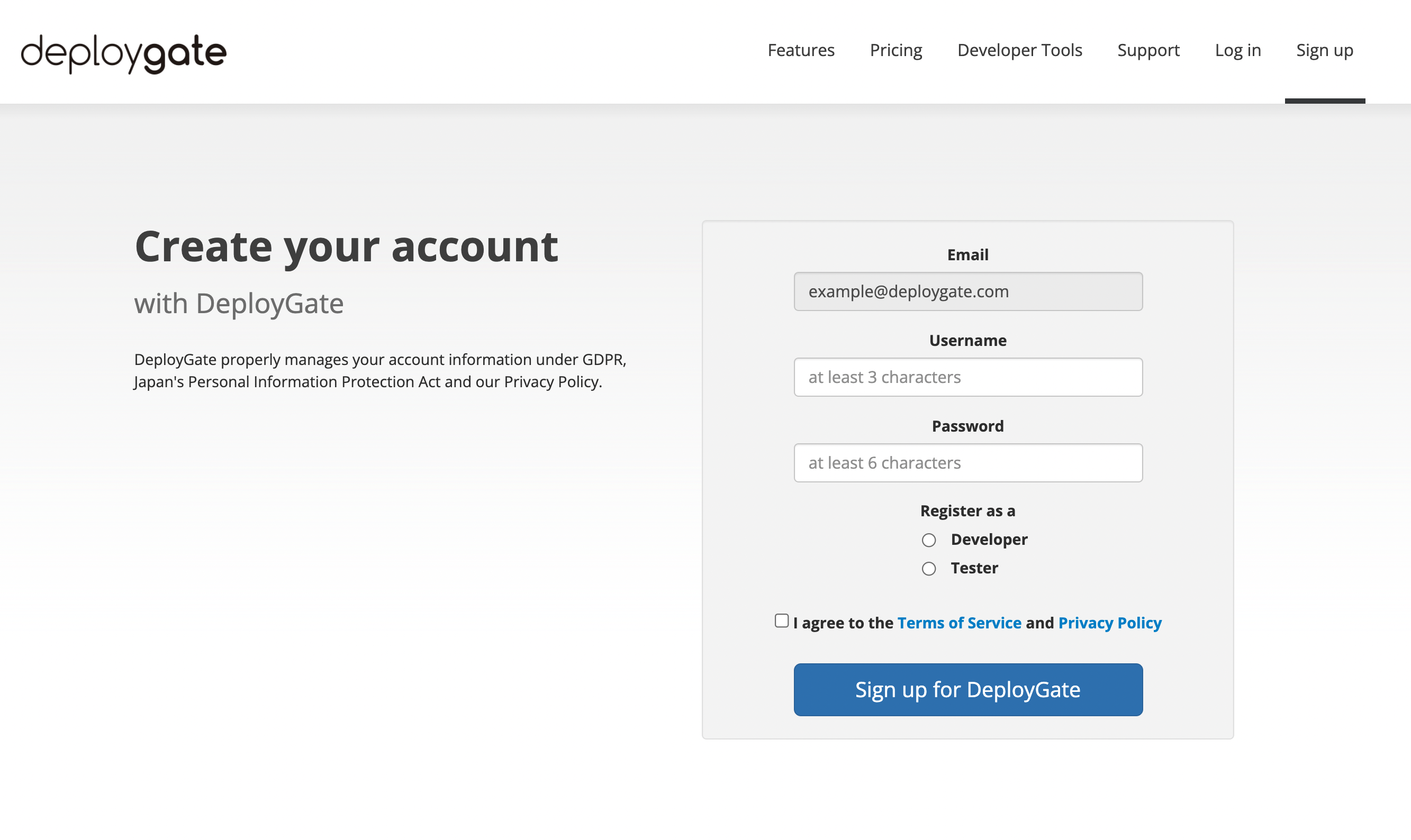This screenshot has width=1411, height=840.
Task: Click the Email input field
Action: coord(967,291)
